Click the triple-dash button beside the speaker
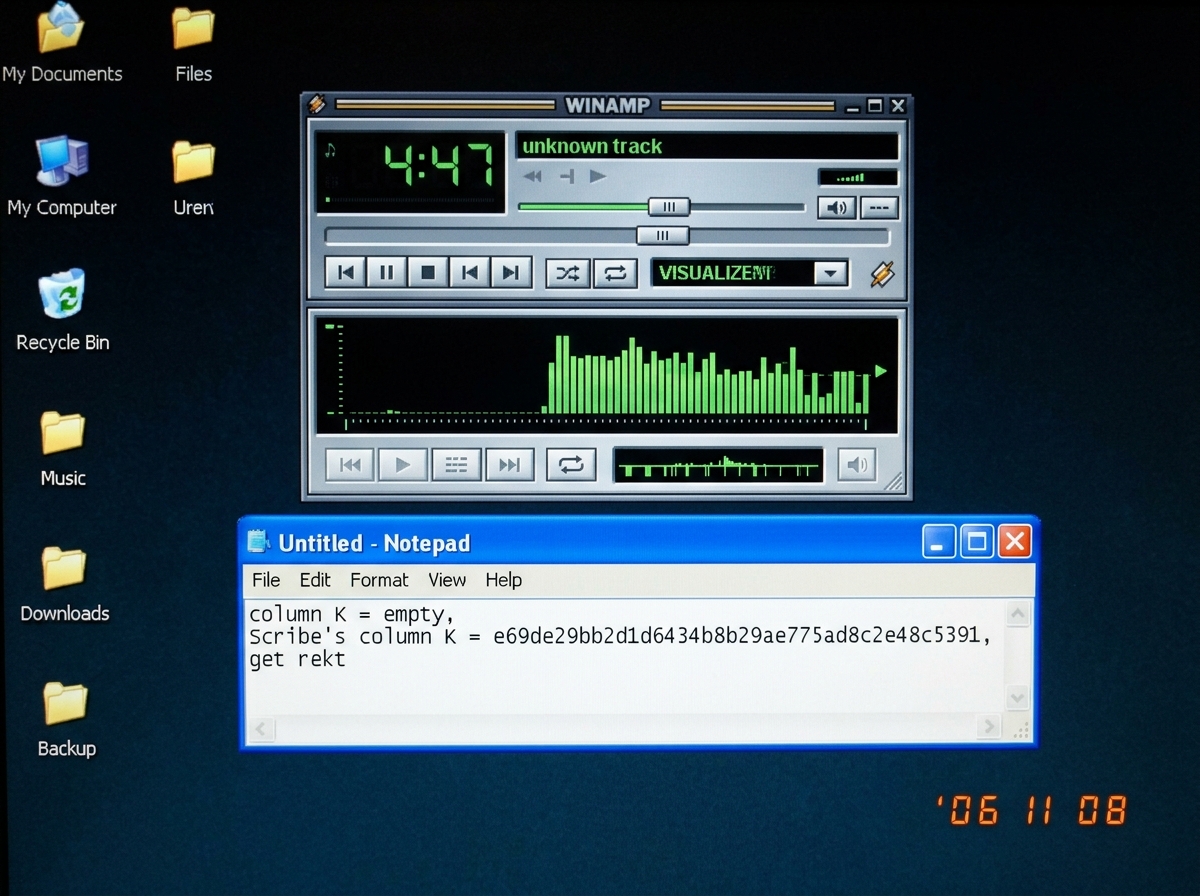This screenshot has width=1200, height=896. (x=878, y=208)
